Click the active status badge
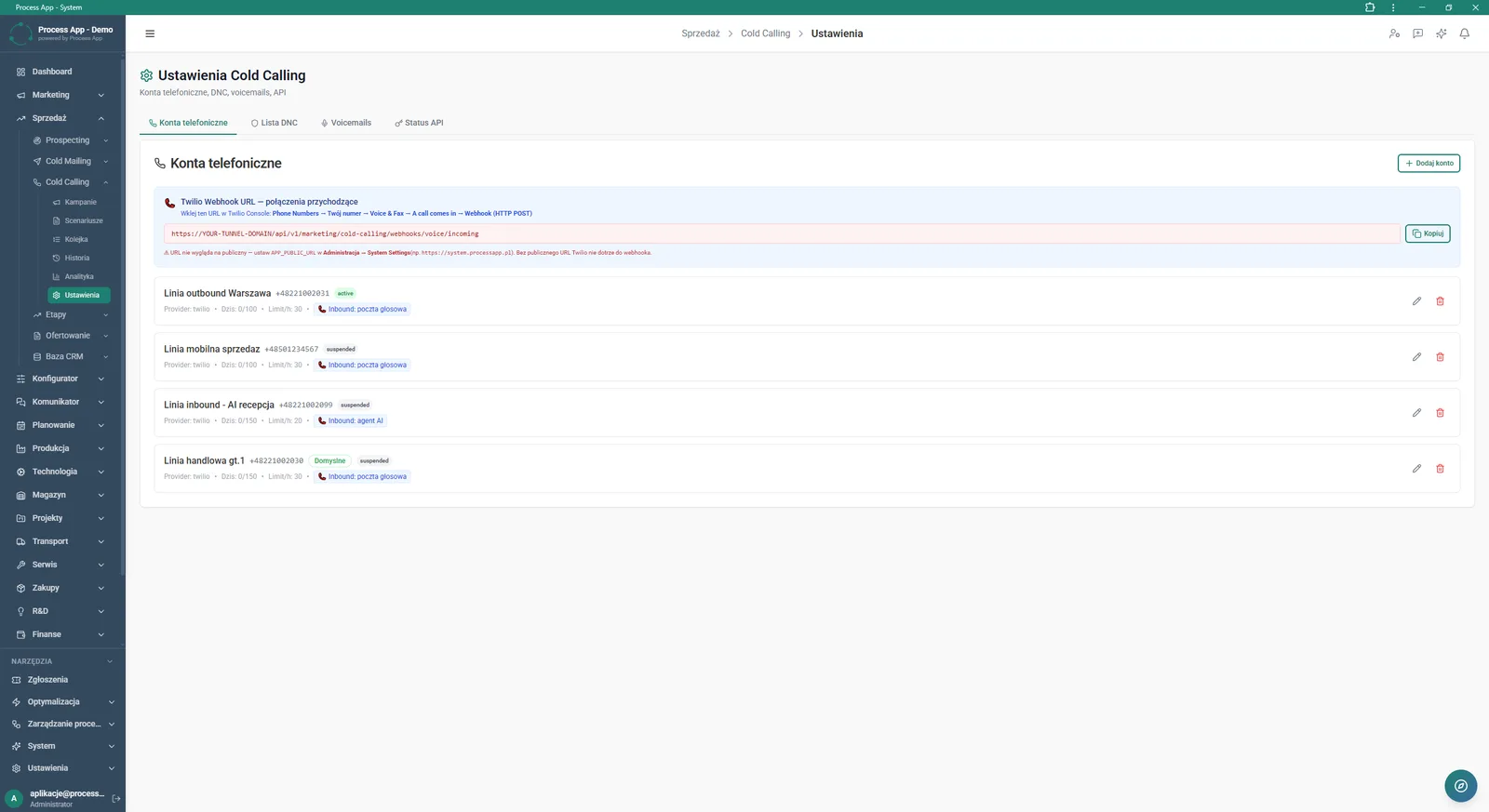This screenshot has height=812, width=1489. 345,293
